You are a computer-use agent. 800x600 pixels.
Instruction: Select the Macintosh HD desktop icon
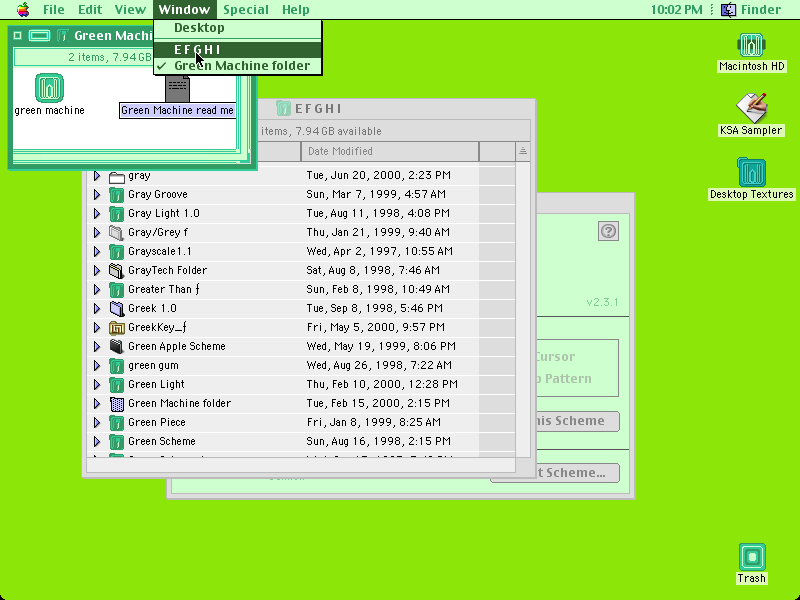(x=751, y=45)
